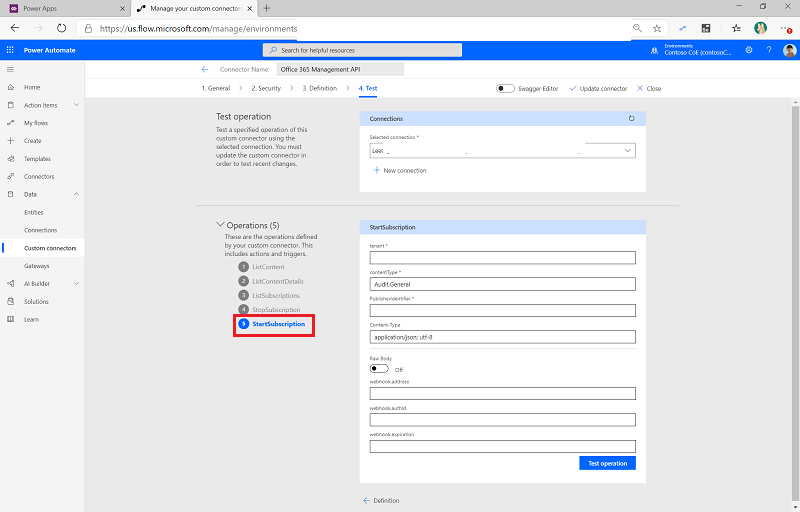Screen dimensions: 800x512
Task: Go to 1. General step
Action: click(x=216, y=88)
